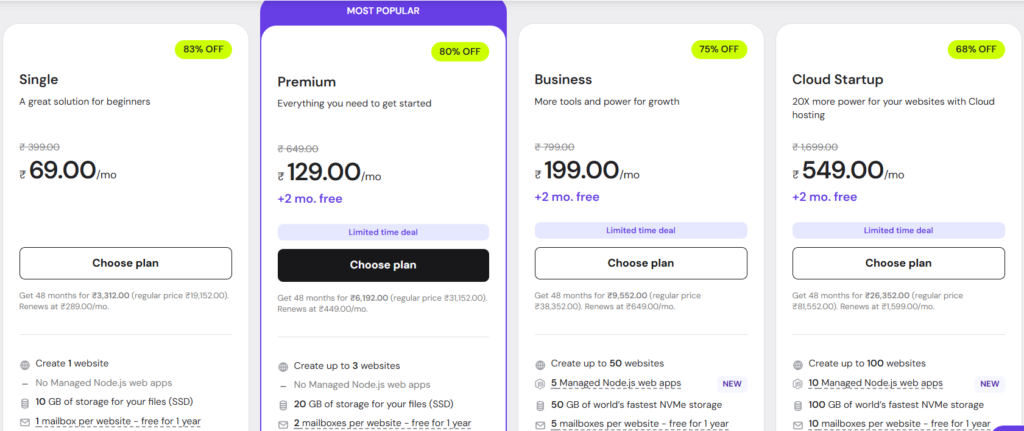Choose the Cloud Startup plan

pyautogui.click(x=898, y=263)
